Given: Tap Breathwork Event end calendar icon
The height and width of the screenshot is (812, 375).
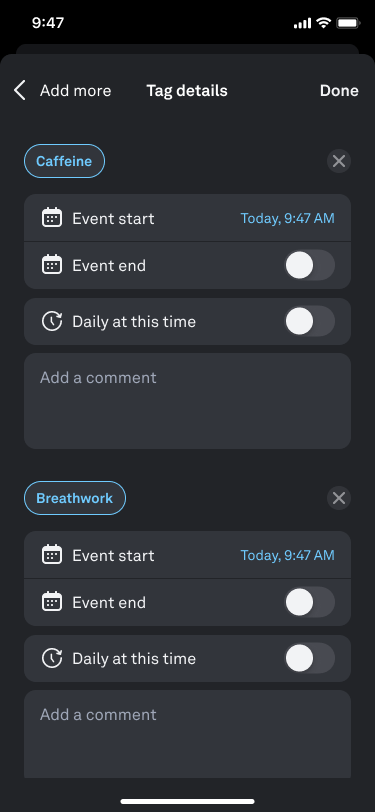Looking at the screenshot, I should pos(52,602).
